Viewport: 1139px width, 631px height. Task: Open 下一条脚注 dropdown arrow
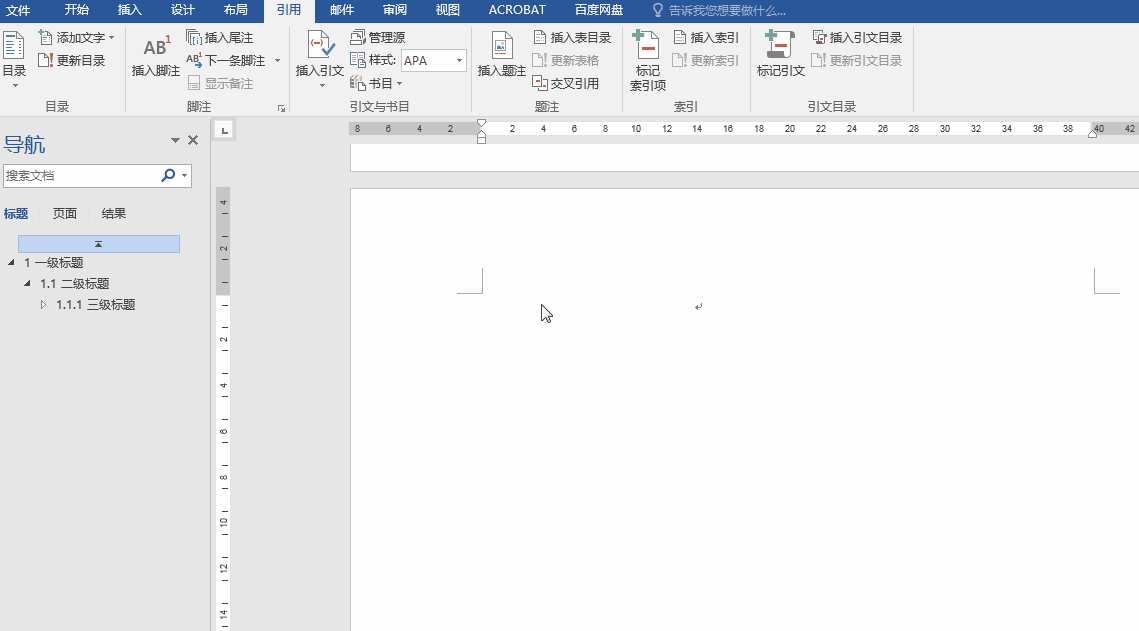click(x=277, y=61)
